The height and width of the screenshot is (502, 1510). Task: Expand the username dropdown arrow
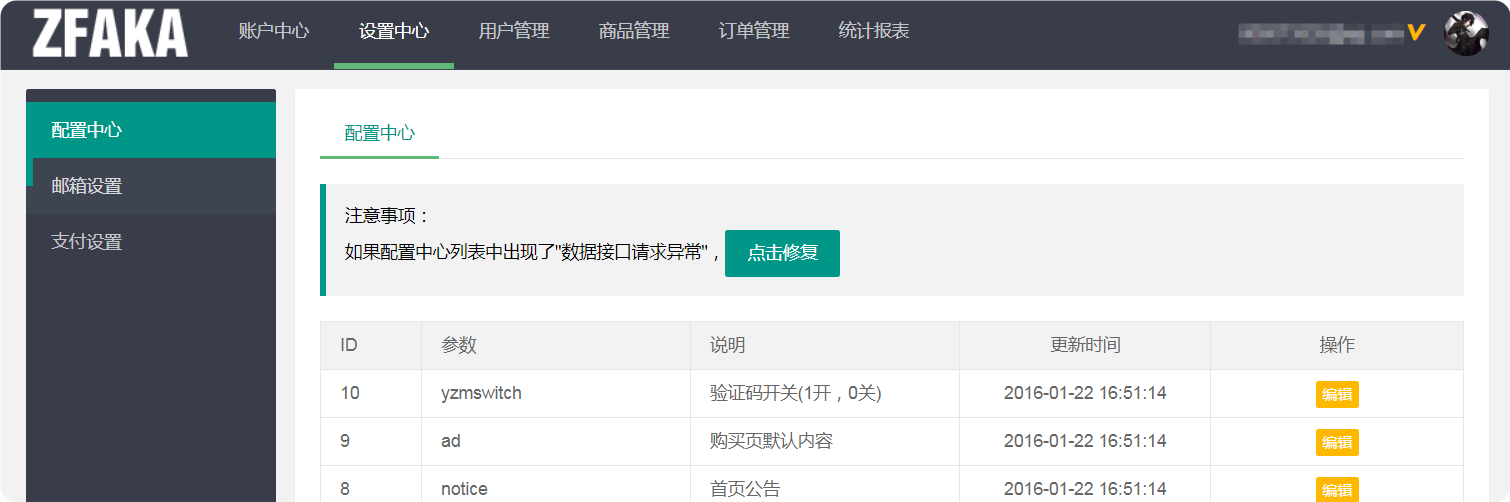tap(1415, 33)
